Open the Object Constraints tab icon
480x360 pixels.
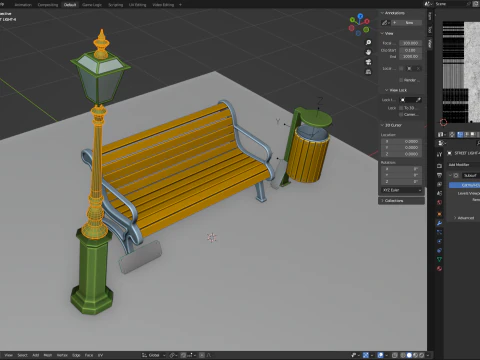[439, 250]
